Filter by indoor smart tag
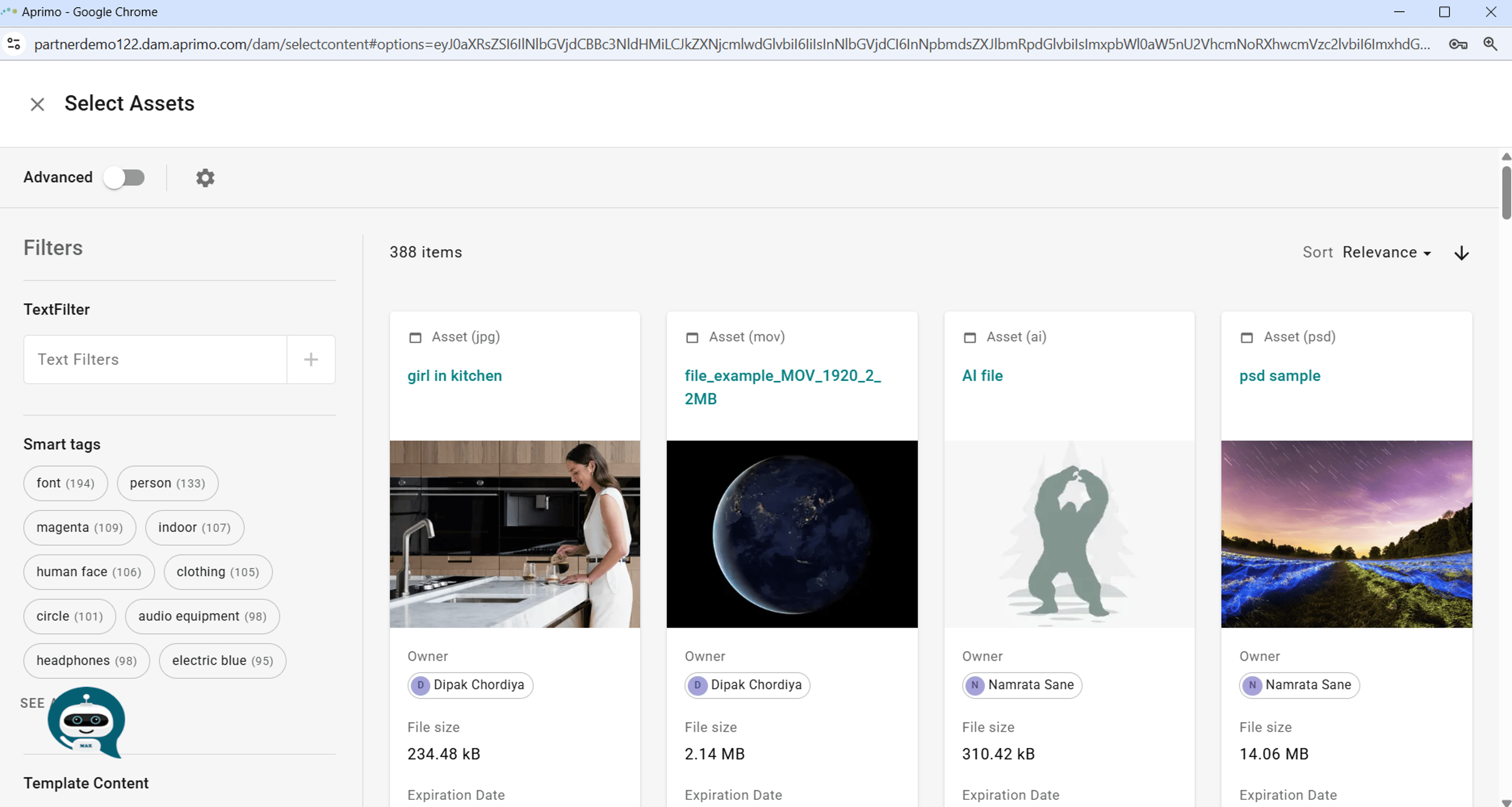The width and height of the screenshot is (1512, 807). click(194, 528)
